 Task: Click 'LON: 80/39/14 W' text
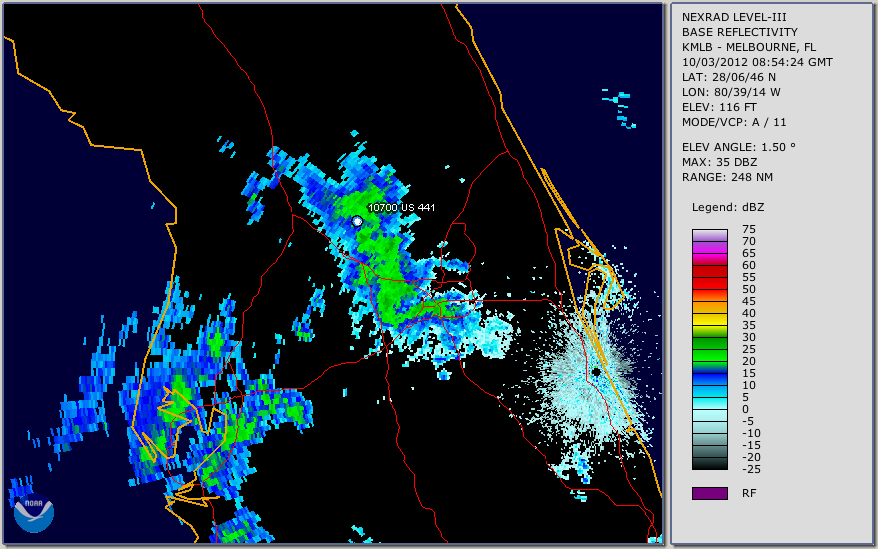point(731,92)
